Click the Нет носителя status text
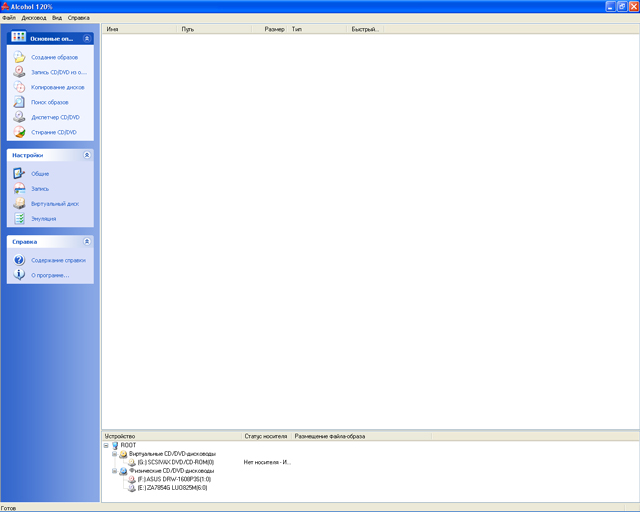Screen dimensions: 640x512 click(267, 462)
